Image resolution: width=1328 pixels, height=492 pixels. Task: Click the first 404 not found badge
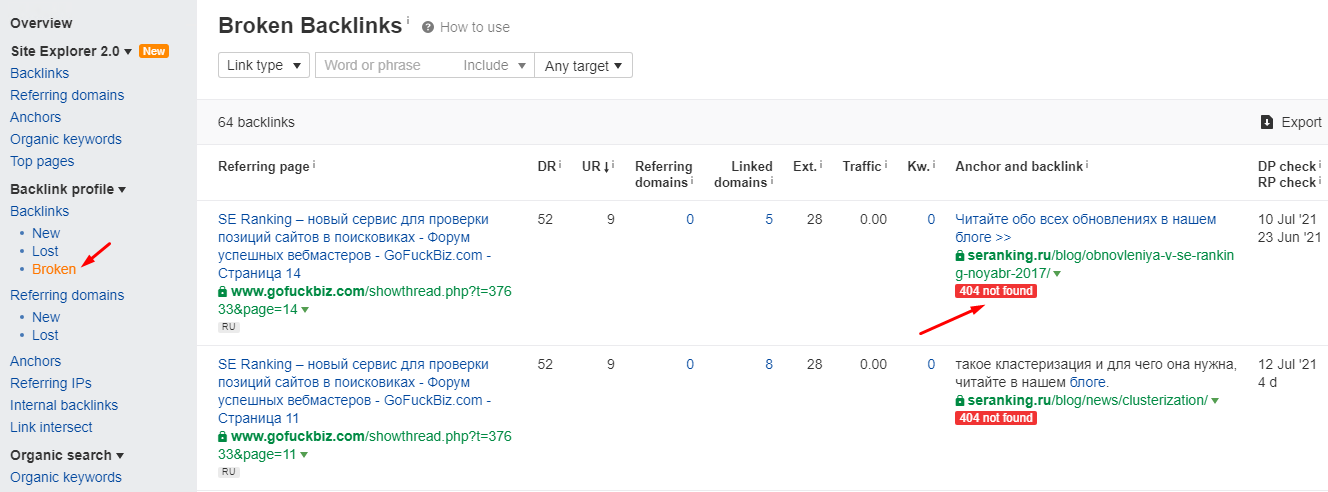tap(995, 291)
